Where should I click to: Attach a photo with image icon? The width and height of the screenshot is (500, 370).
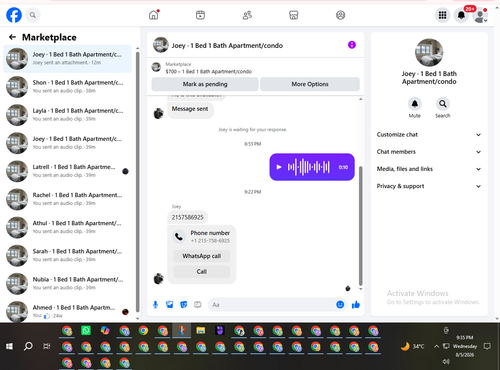(x=170, y=305)
